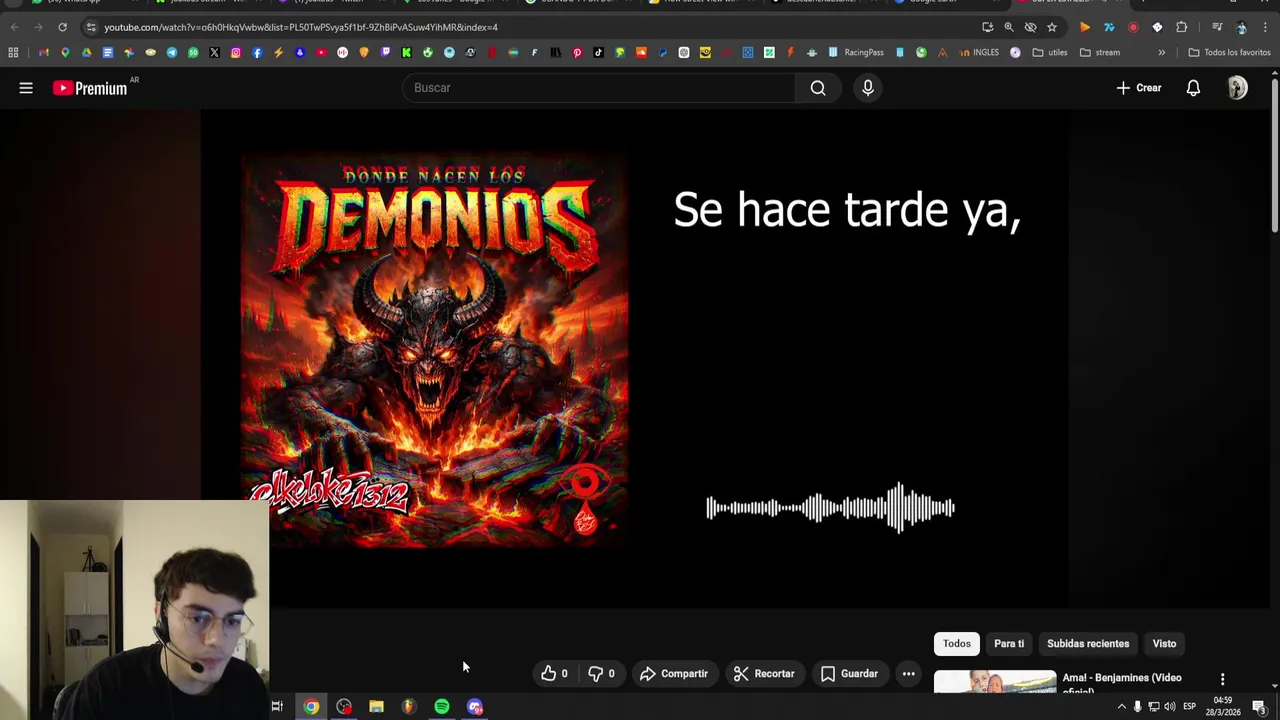Open the INGLES bookmark

click(x=979, y=52)
